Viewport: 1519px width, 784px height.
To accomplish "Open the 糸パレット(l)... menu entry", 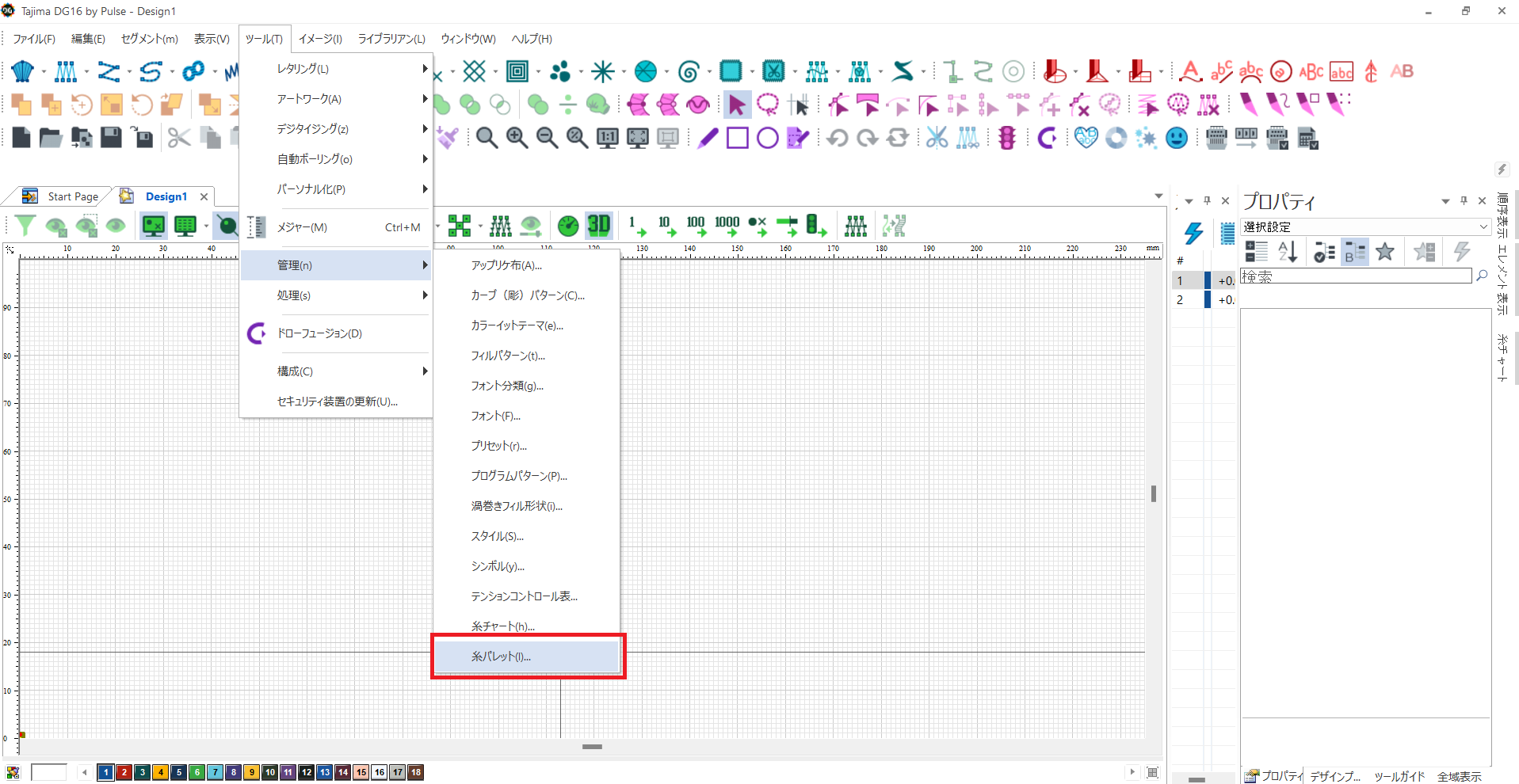I will tap(526, 657).
